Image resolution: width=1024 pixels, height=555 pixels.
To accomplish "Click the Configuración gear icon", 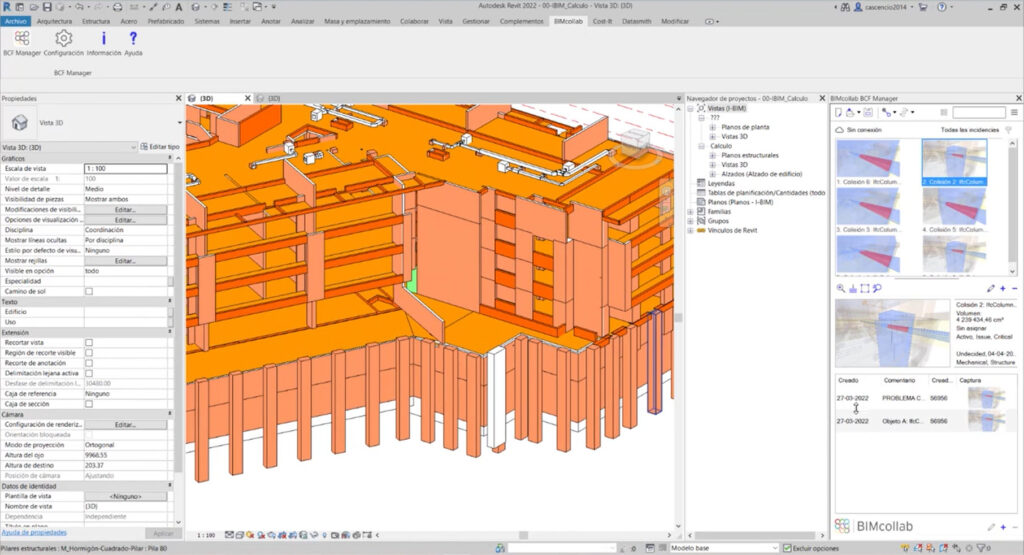I will point(63,40).
